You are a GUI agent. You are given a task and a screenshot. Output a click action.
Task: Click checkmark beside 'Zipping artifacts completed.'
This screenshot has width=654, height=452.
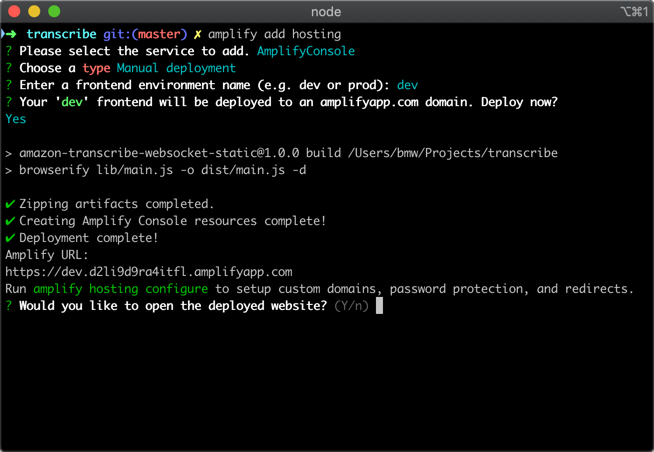10,204
